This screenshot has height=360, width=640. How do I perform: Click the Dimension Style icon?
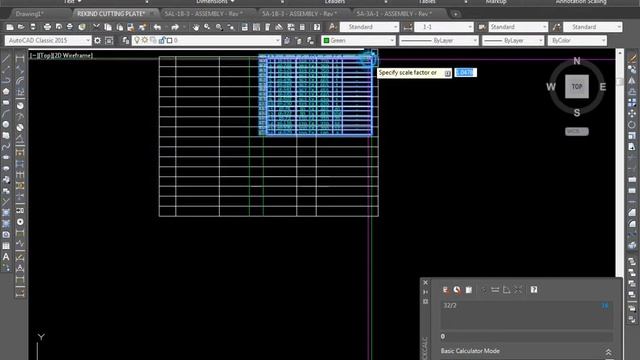(x=407, y=27)
